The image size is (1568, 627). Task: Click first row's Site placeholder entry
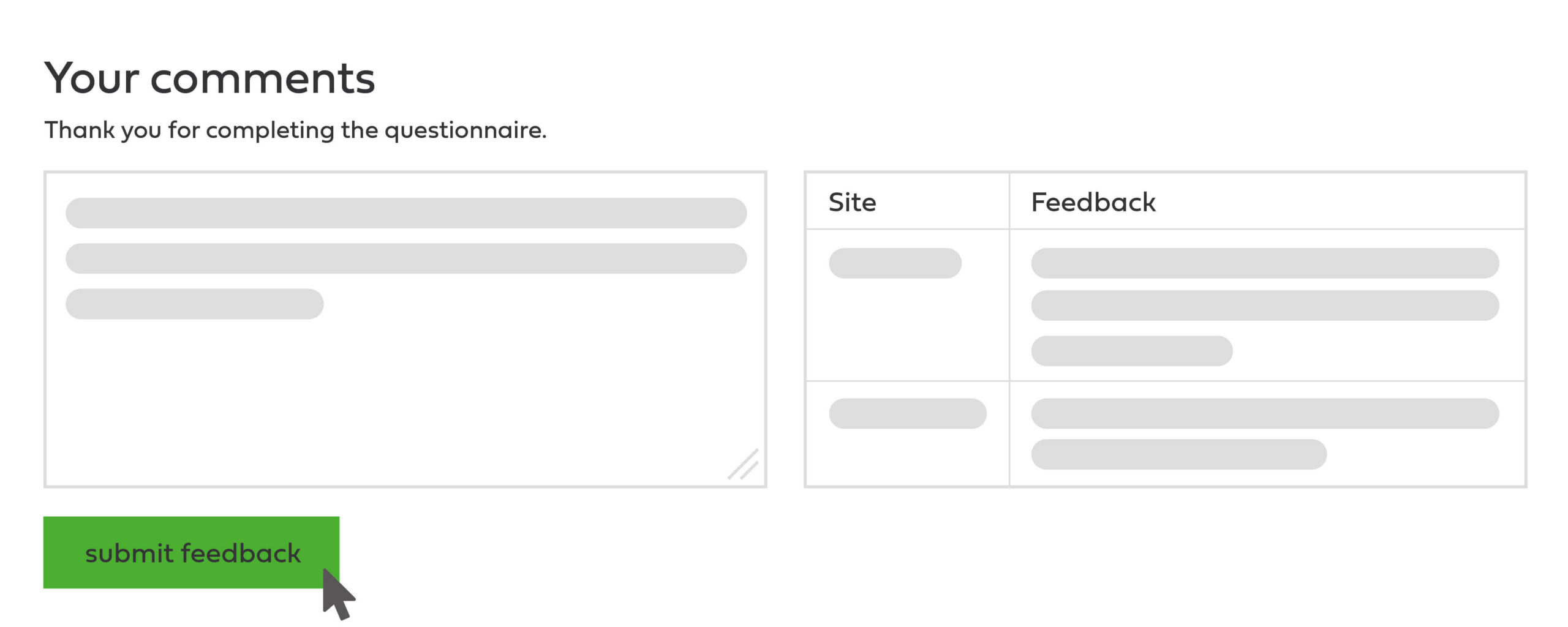[x=895, y=263]
